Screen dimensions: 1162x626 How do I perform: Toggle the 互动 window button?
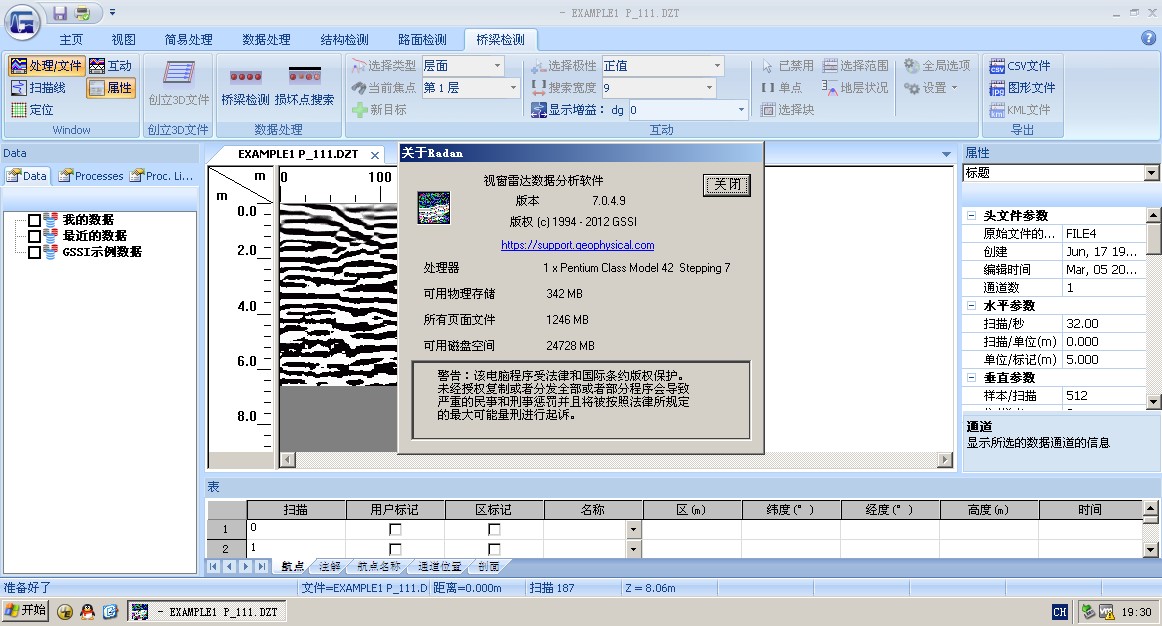pos(110,66)
